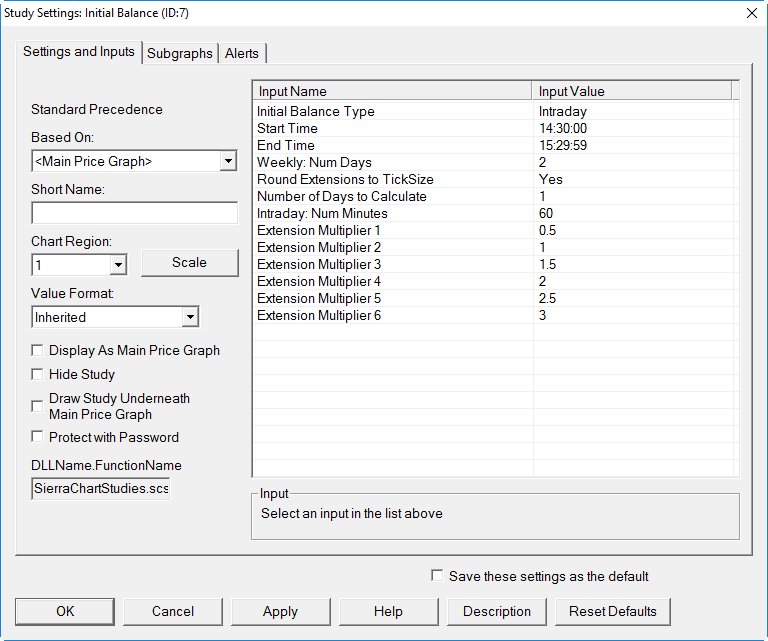Click the 2.5 multiplier value
The height and width of the screenshot is (641, 768).
pyautogui.click(x=547, y=298)
